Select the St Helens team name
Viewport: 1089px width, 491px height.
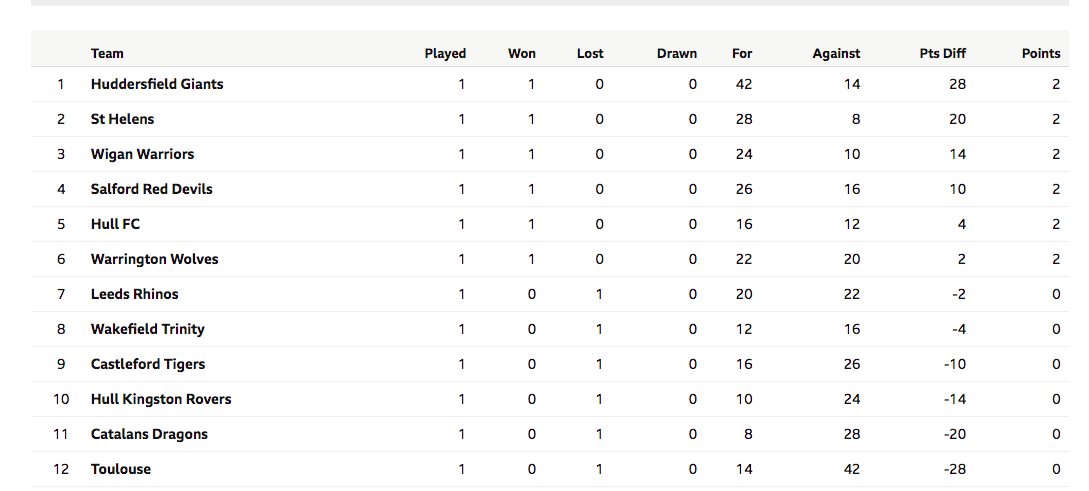point(122,119)
